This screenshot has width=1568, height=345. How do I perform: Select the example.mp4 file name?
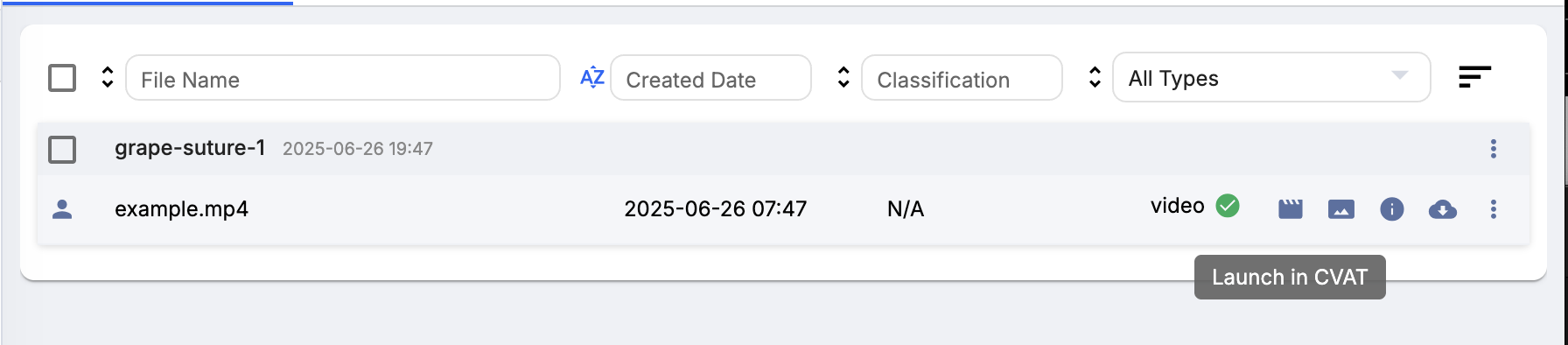click(x=181, y=209)
